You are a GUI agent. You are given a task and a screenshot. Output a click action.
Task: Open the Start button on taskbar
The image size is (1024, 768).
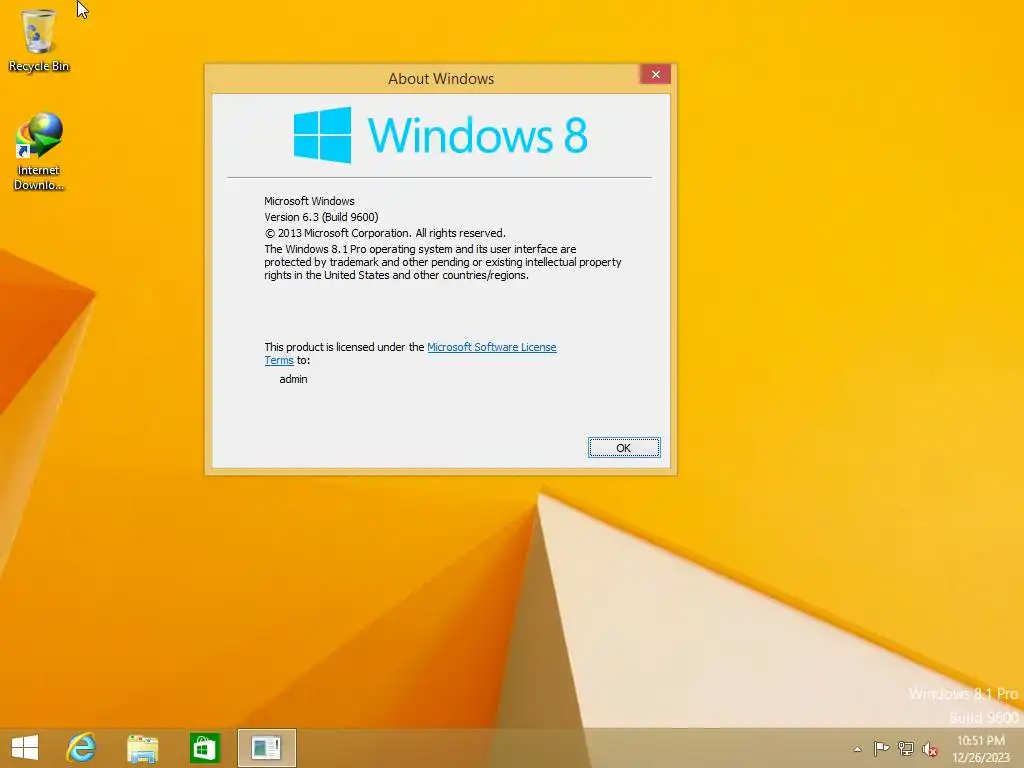tap(25, 748)
